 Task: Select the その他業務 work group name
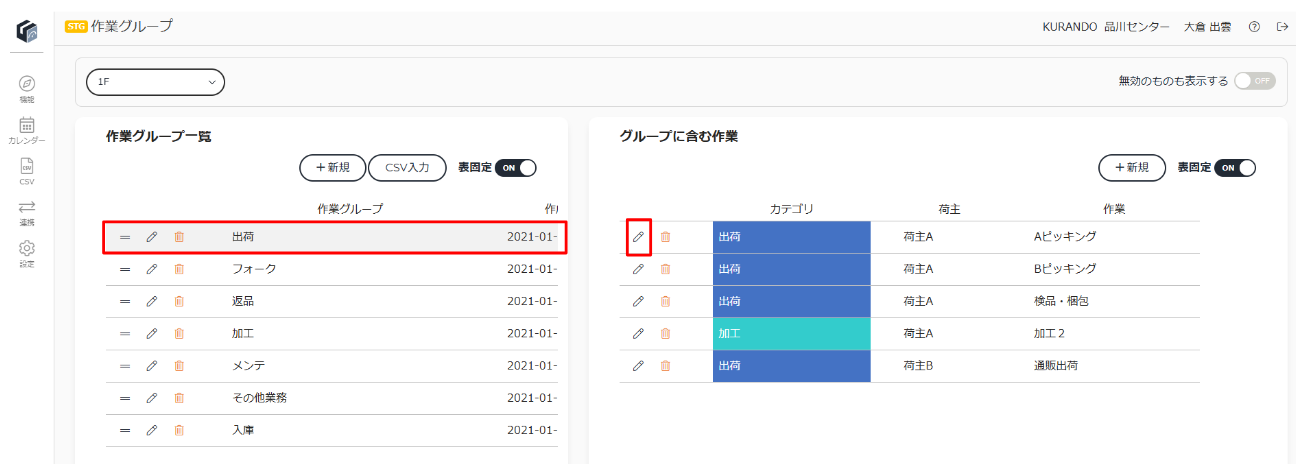click(x=260, y=398)
